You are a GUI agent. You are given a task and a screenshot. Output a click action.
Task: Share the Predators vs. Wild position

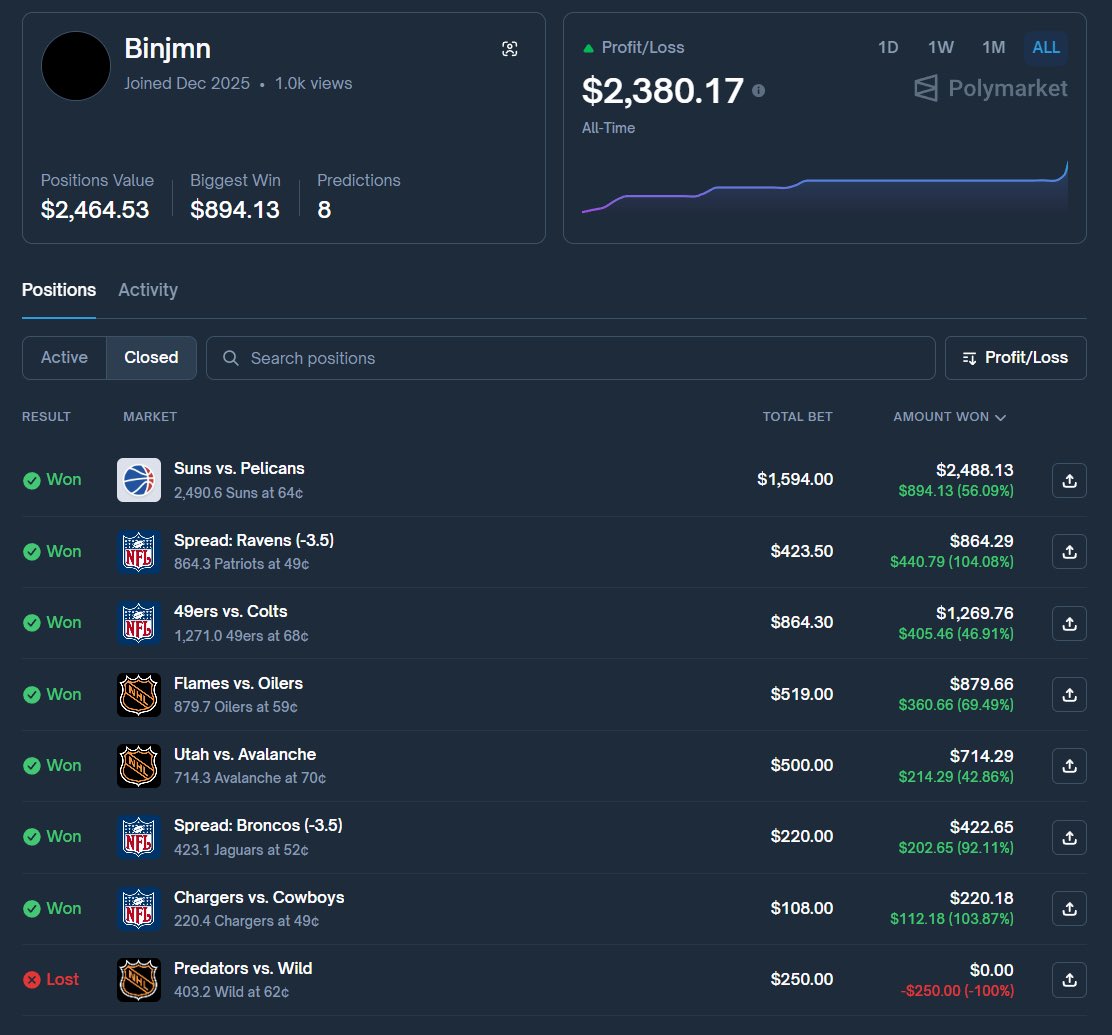pyautogui.click(x=1069, y=980)
